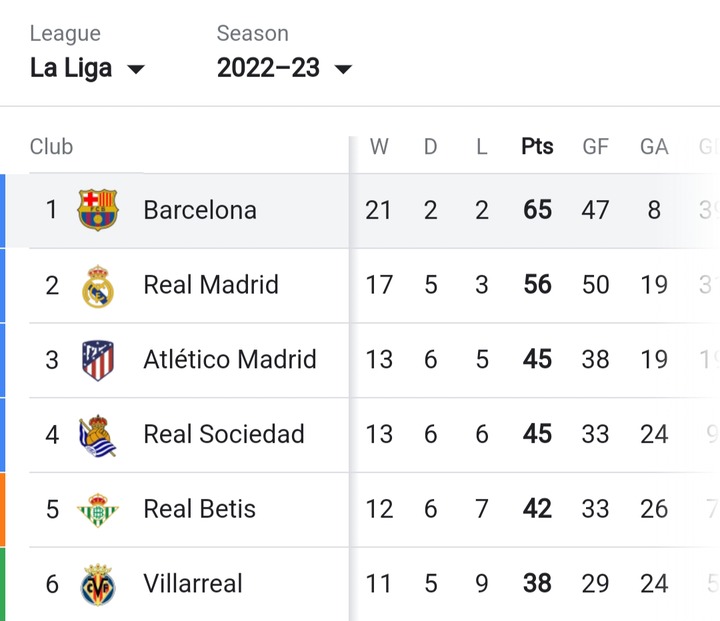This screenshot has width=720, height=621.
Task: Click the Barcelona club crest
Action: tap(98, 210)
